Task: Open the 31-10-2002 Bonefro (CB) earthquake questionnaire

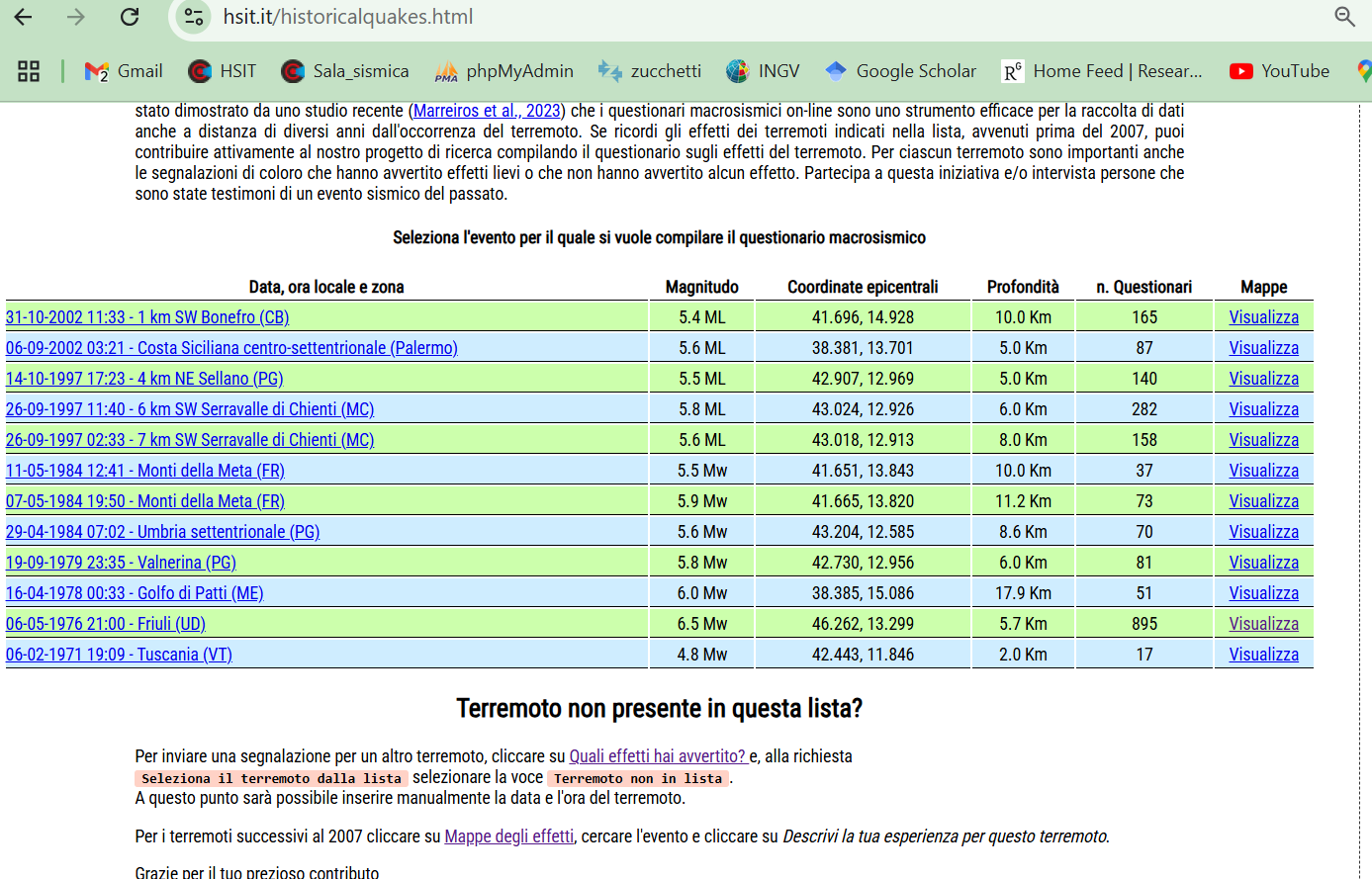Action: pyautogui.click(x=147, y=317)
